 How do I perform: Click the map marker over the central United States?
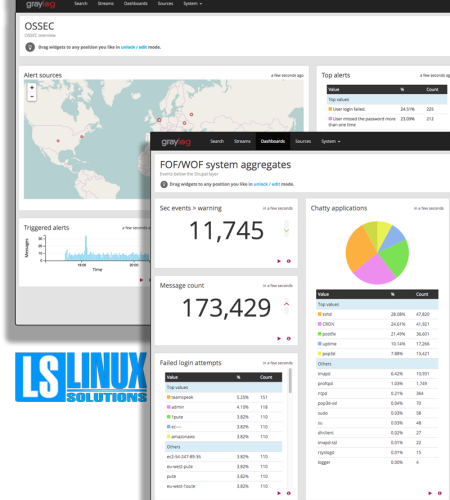click(x=58, y=141)
